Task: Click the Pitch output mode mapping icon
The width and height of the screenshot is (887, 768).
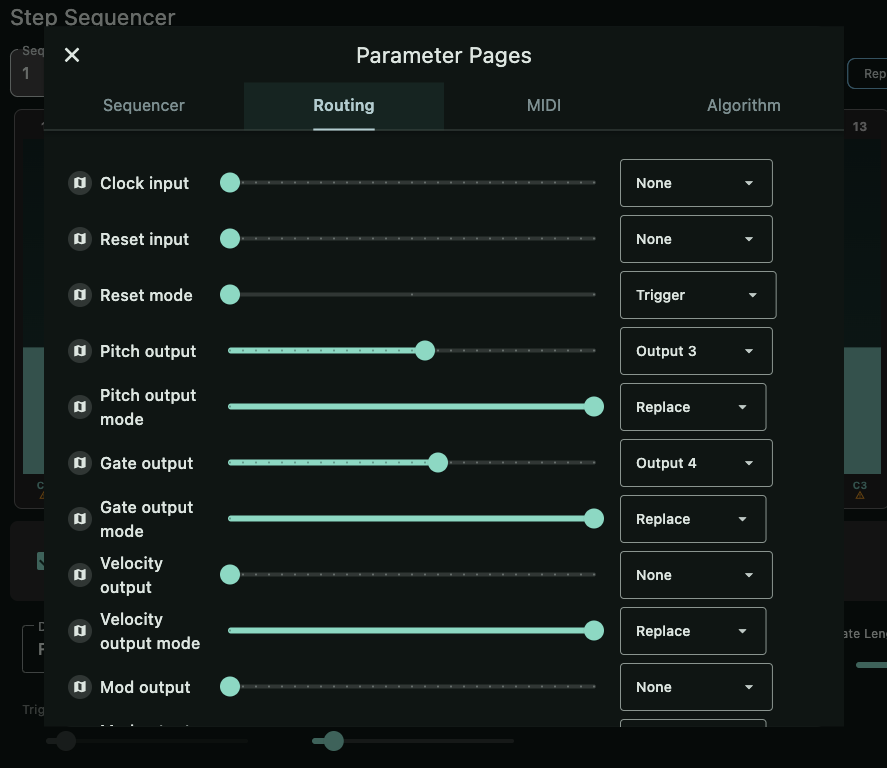Action: [80, 407]
